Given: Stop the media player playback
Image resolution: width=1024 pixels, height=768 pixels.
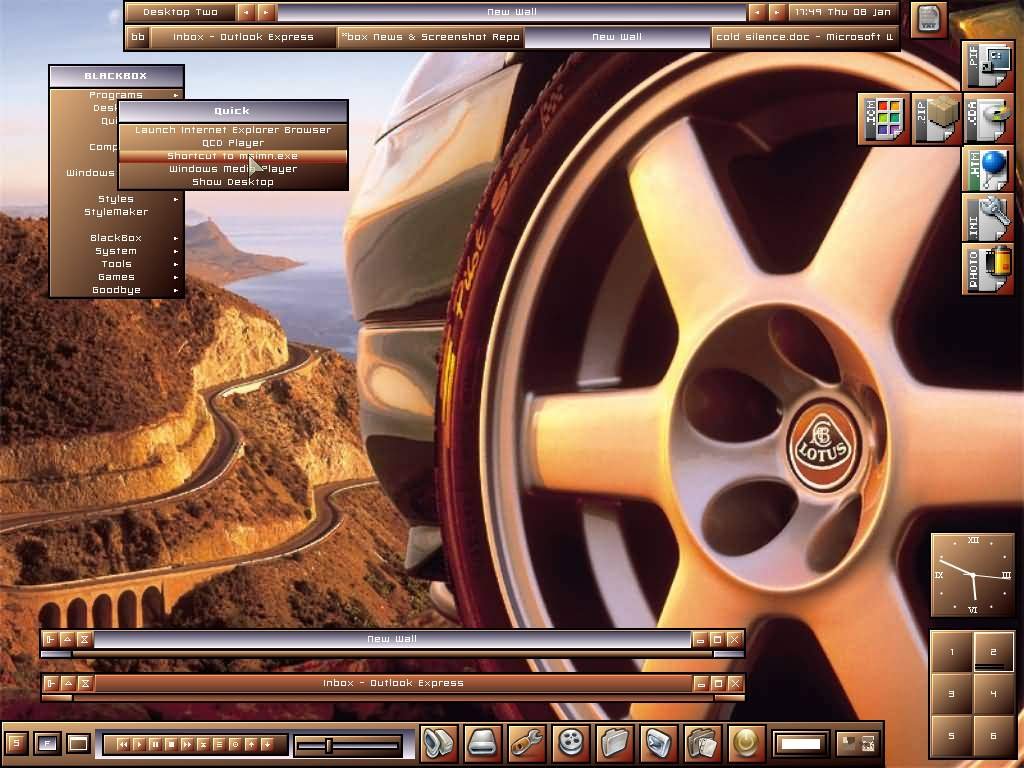Looking at the screenshot, I should (x=170, y=744).
